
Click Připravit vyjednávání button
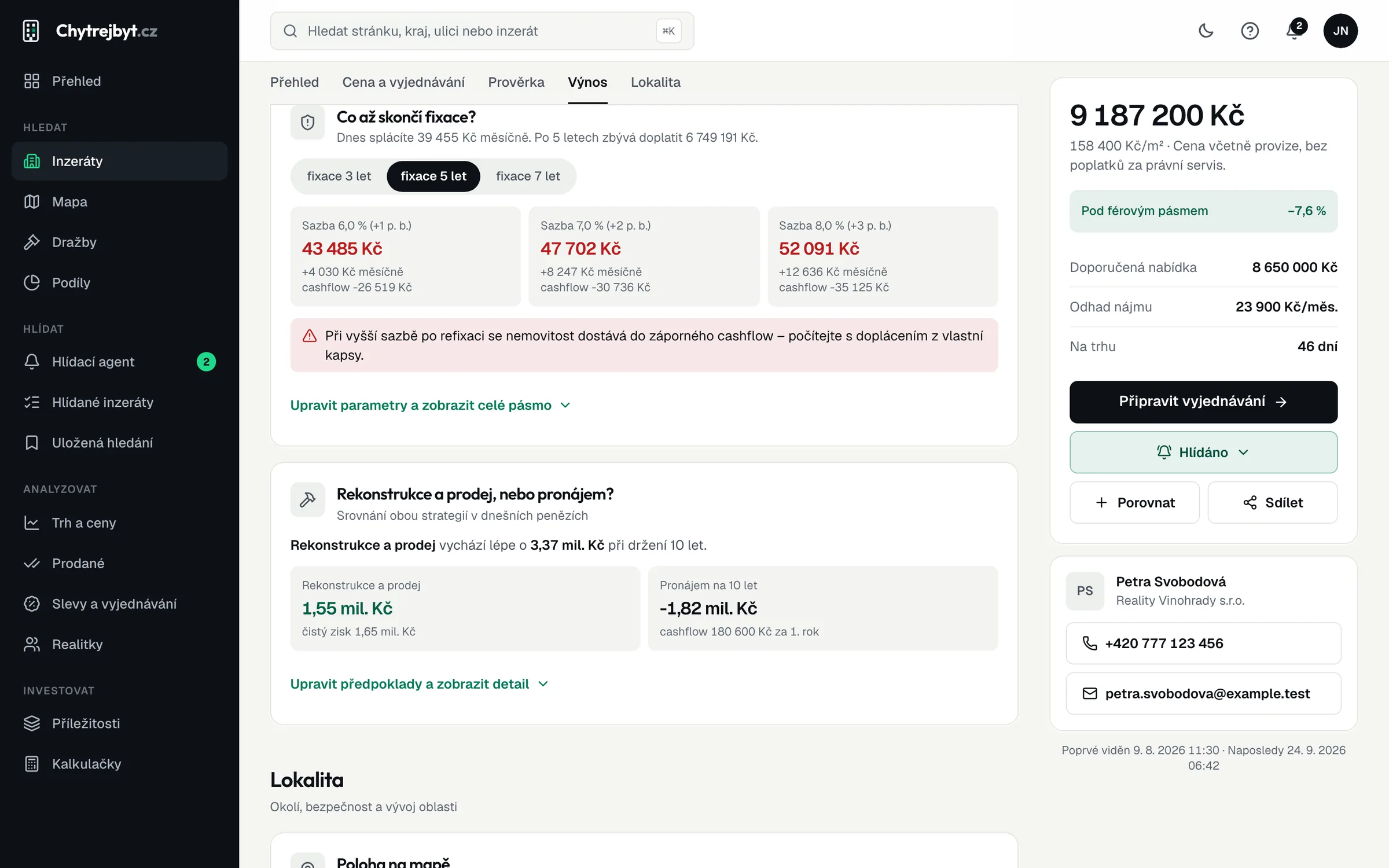coord(1203,402)
